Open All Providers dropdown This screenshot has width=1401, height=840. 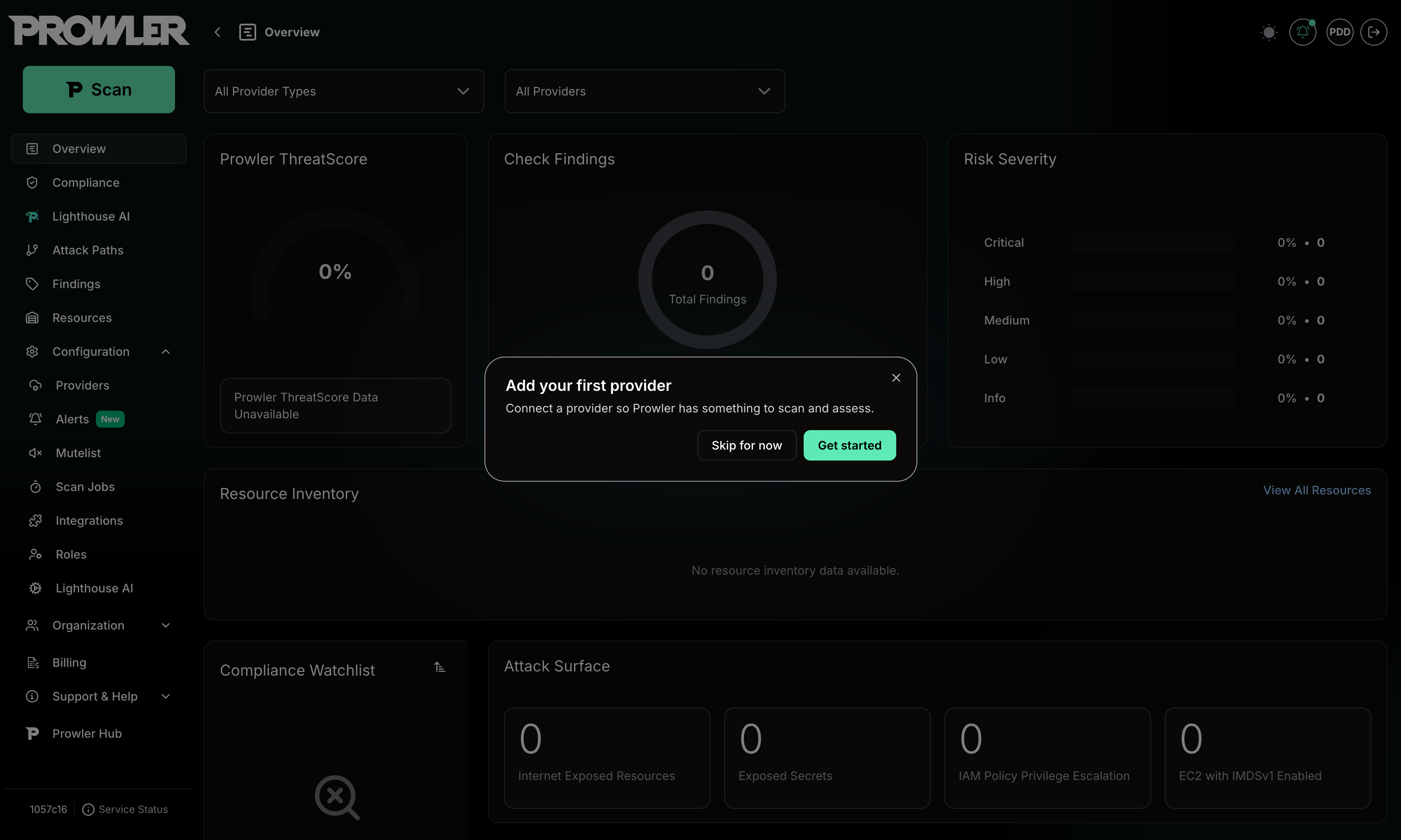coord(644,91)
